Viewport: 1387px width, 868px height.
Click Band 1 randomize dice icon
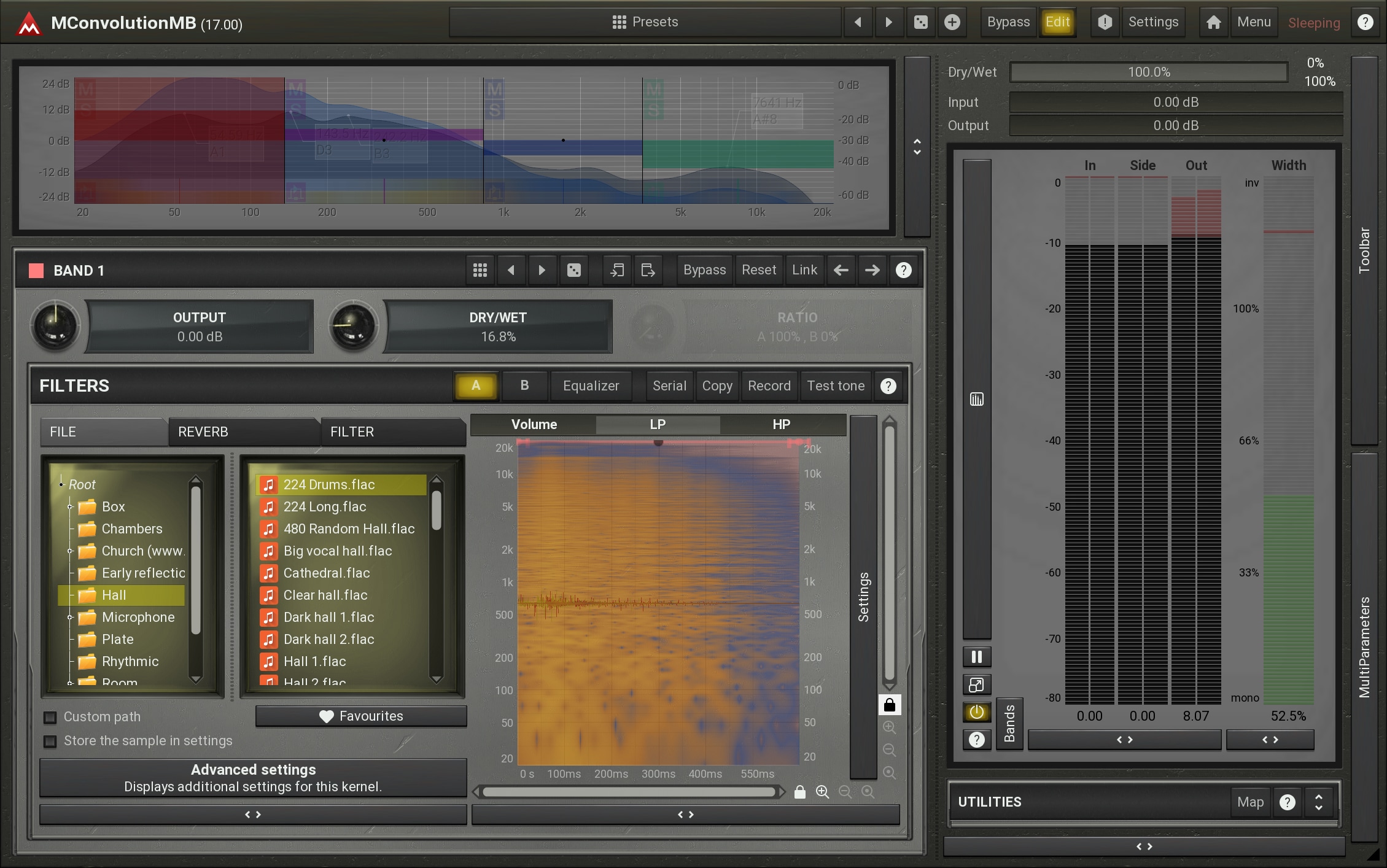click(x=573, y=270)
